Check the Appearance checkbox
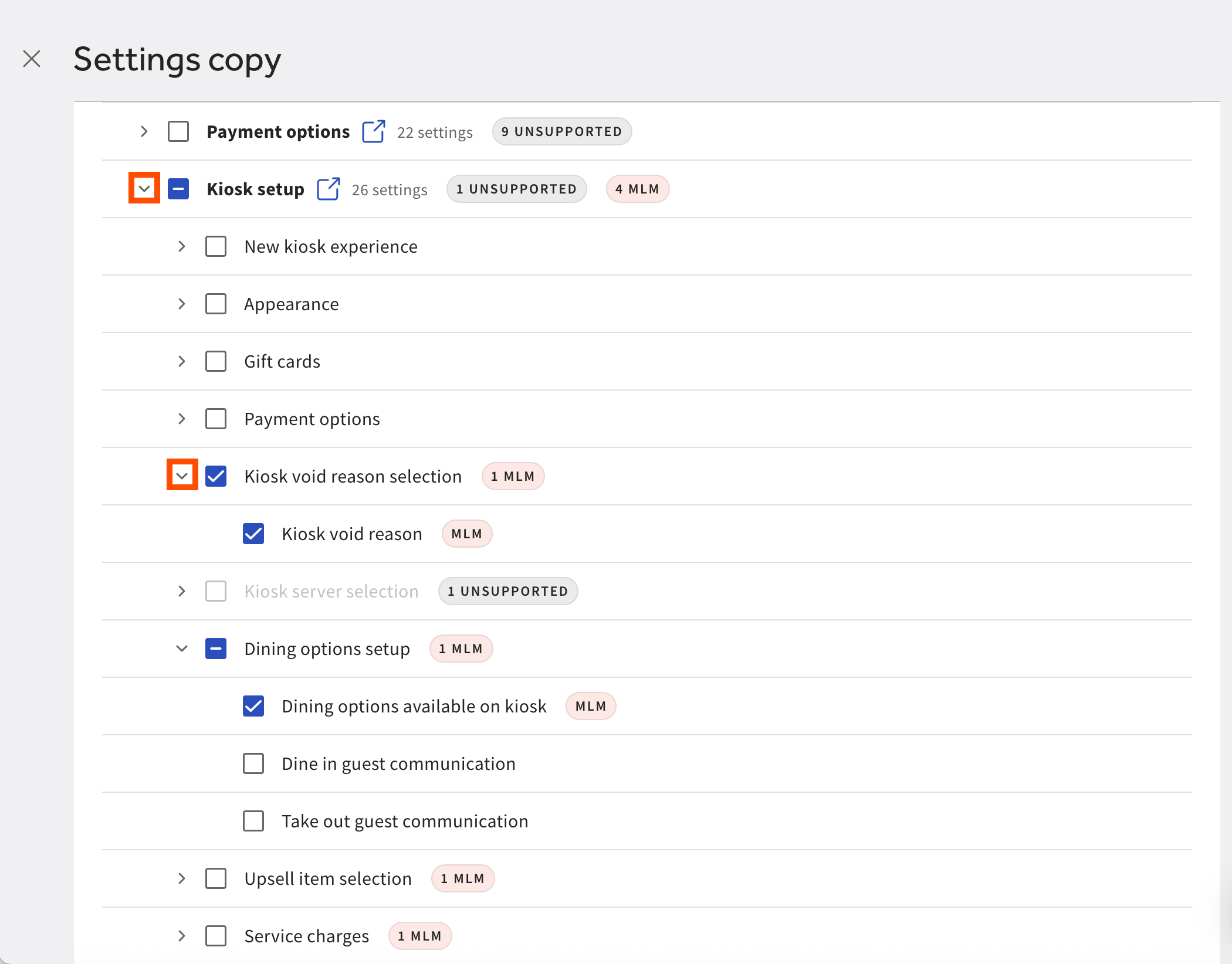1232x964 pixels. (x=216, y=304)
